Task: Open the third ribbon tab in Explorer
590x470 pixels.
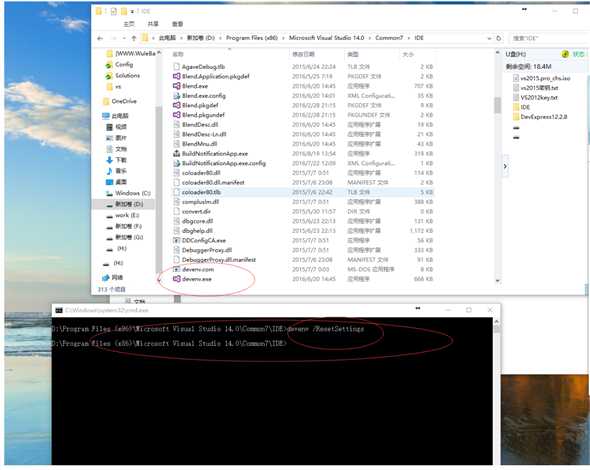Action: [178, 24]
